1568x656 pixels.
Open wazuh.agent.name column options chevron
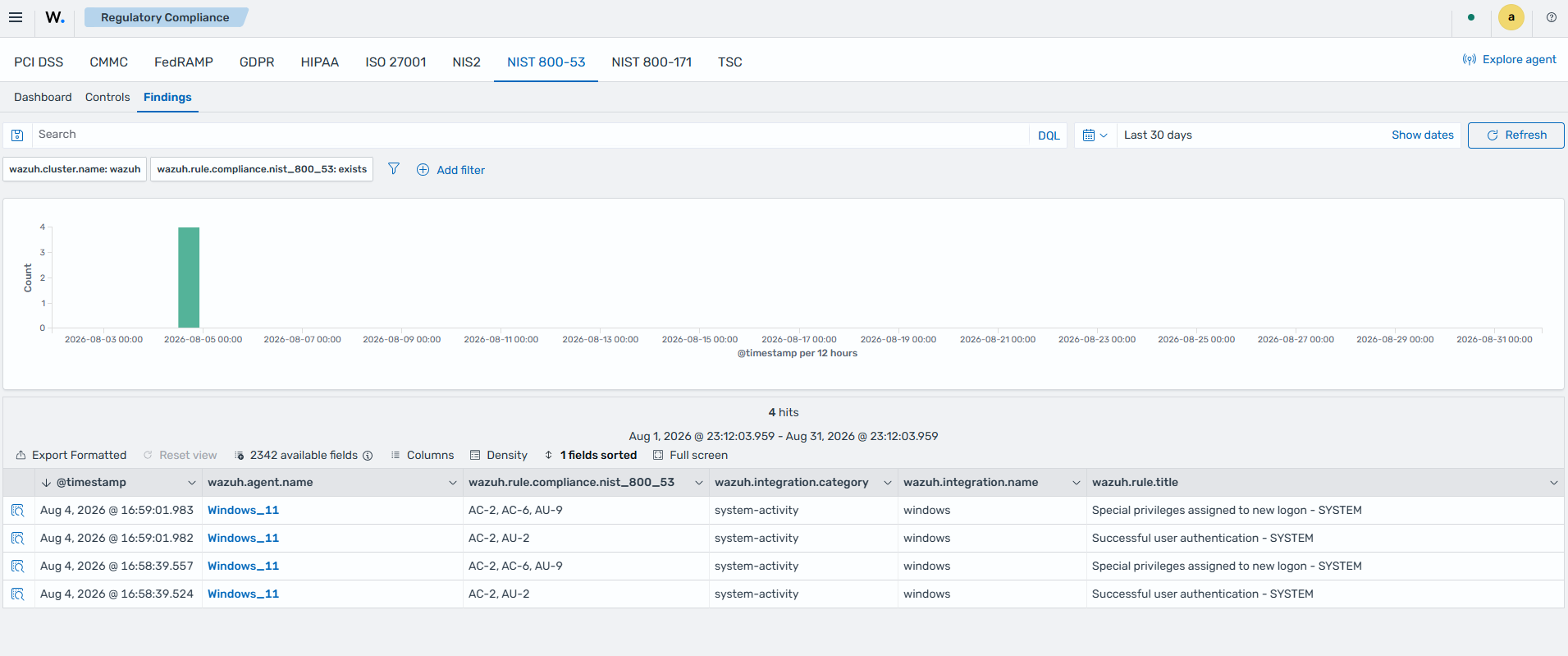[x=452, y=483]
